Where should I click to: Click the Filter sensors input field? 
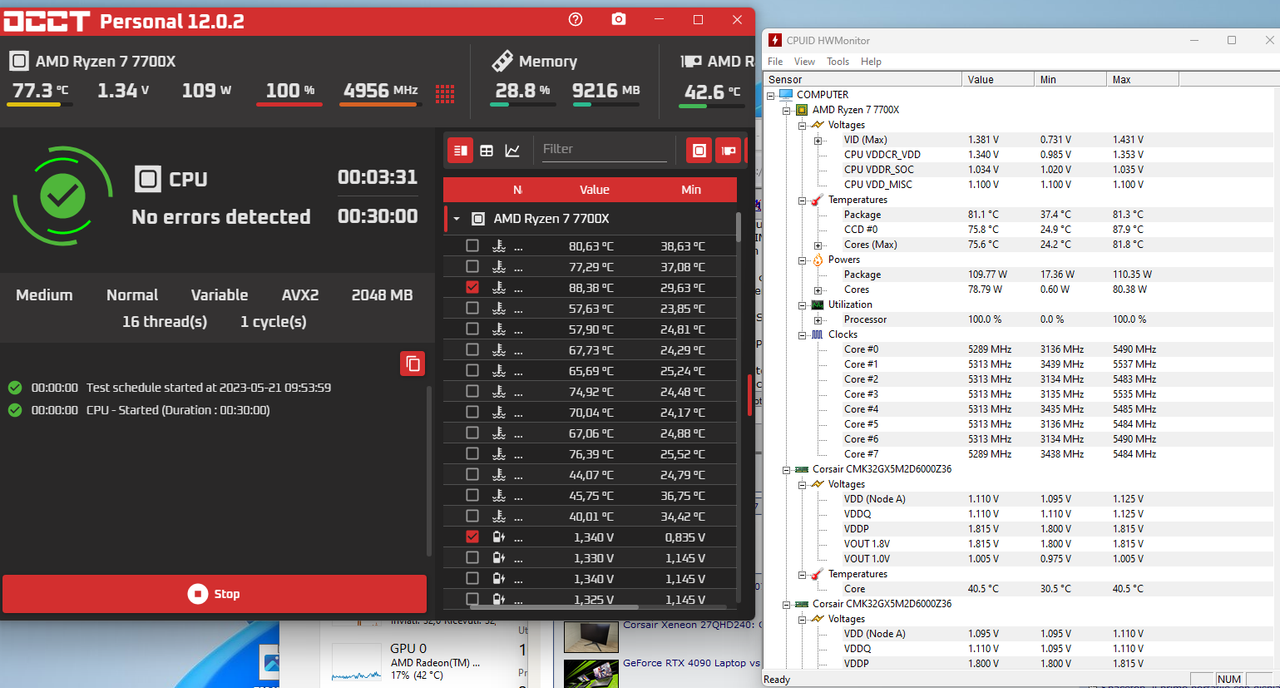coord(604,149)
